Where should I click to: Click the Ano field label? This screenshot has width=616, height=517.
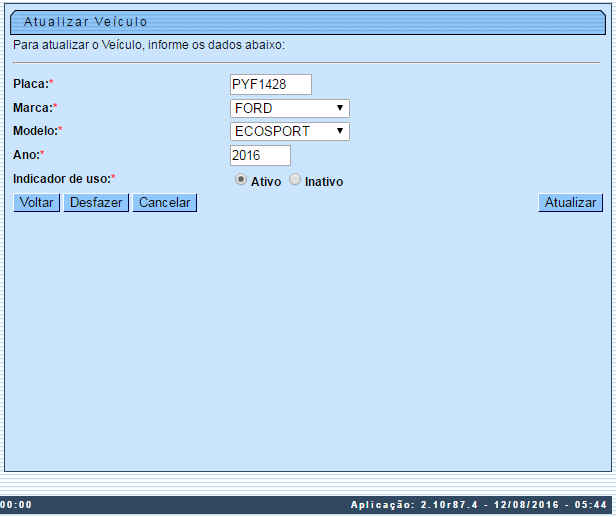[26, 154]
